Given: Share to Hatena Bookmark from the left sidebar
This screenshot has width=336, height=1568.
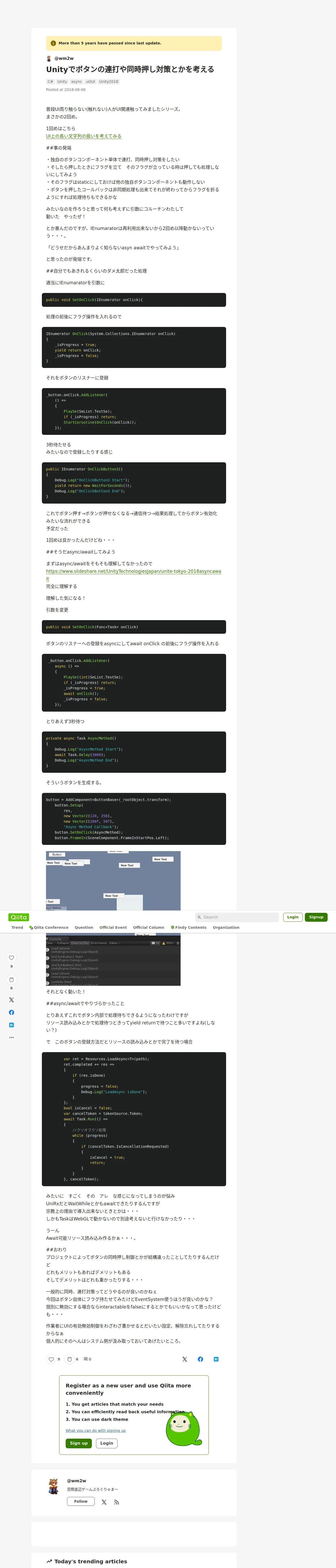Looking at the screenshot, I should tap(11, 1025).
